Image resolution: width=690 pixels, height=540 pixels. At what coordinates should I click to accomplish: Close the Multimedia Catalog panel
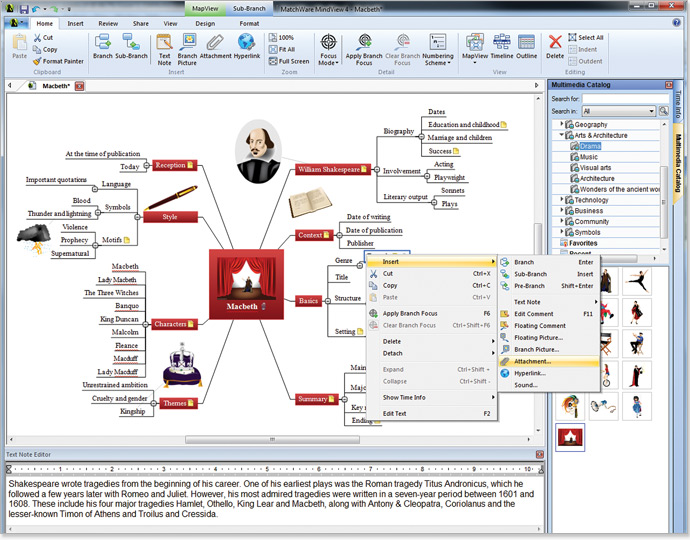[x=669, y=84]
